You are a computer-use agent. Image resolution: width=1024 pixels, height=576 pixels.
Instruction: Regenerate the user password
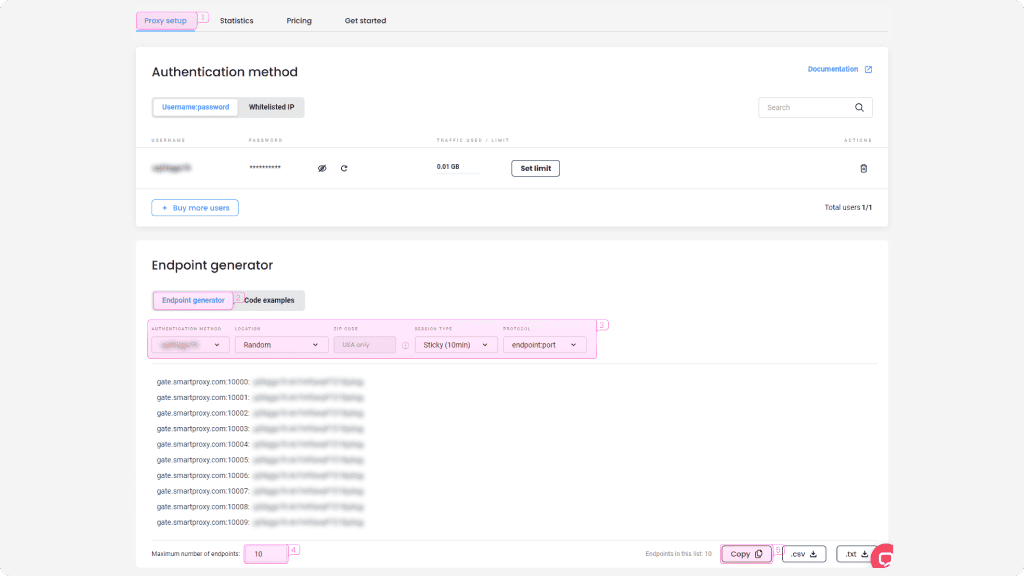pyautogui.click(x=344, y=168)
